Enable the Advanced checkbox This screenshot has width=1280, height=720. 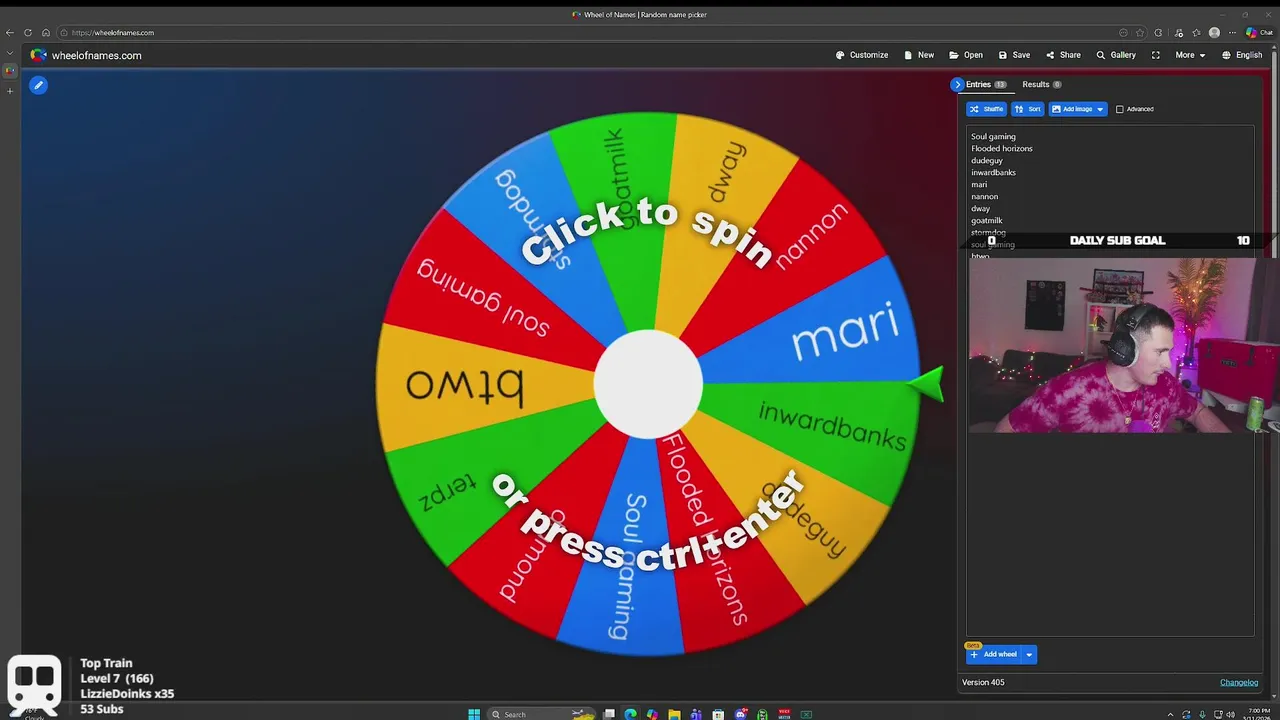pyautogui.click(x=1120, y=109)
